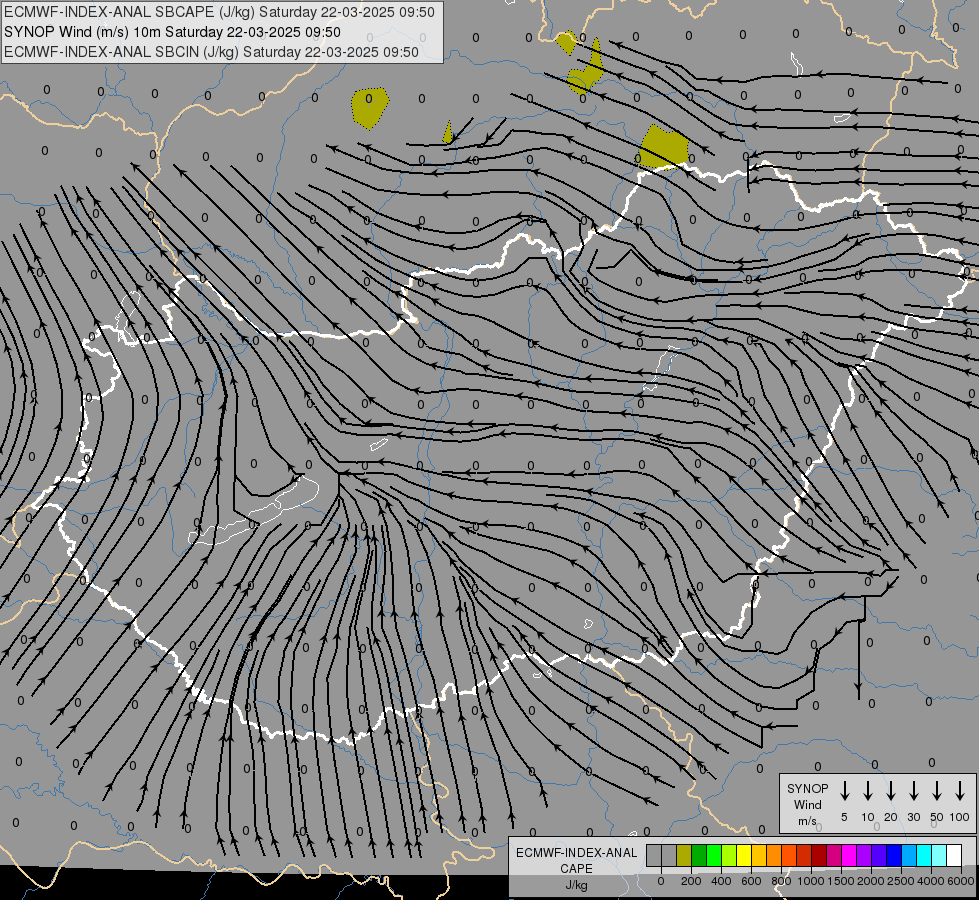Select the amber CAPE legend swatch
The width and height of the screenshot is (979, 900).
[x=759, y=856]
